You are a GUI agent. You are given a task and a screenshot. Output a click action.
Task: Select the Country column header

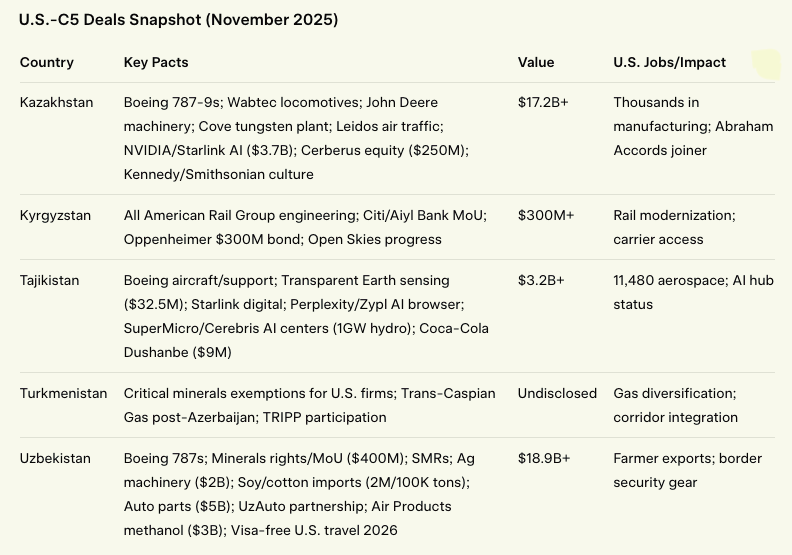pyautogui.click(x=47, y=62)
